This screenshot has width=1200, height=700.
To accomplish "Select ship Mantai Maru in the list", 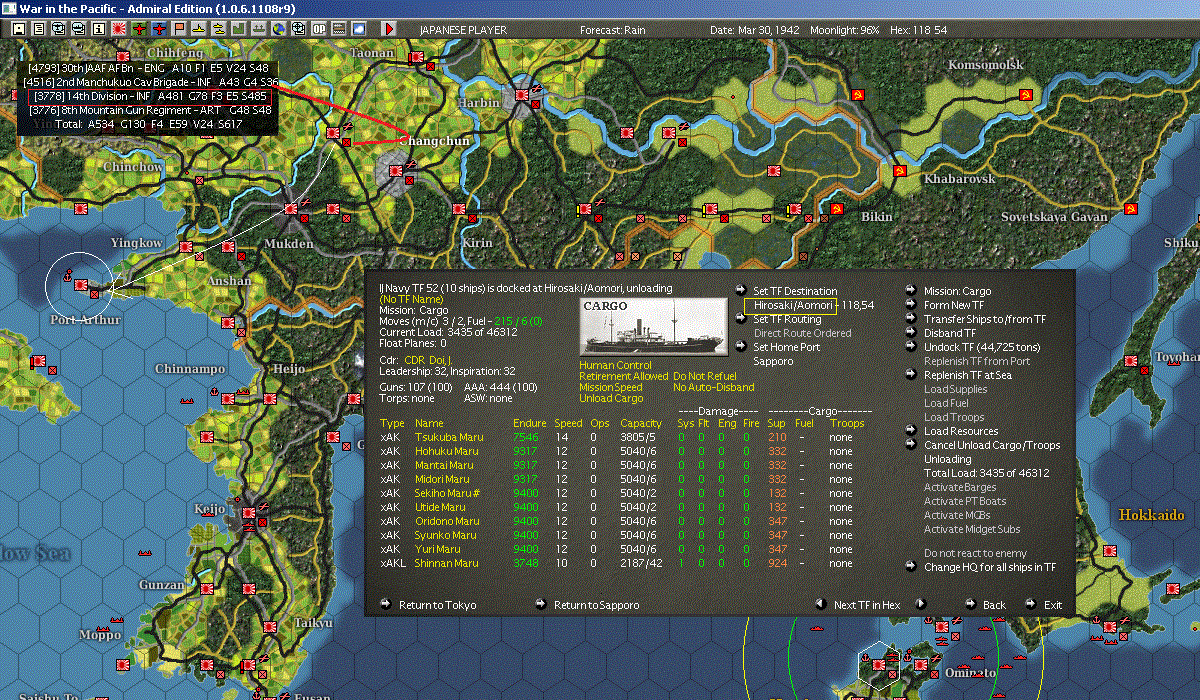I will click(x=444, y=465).
